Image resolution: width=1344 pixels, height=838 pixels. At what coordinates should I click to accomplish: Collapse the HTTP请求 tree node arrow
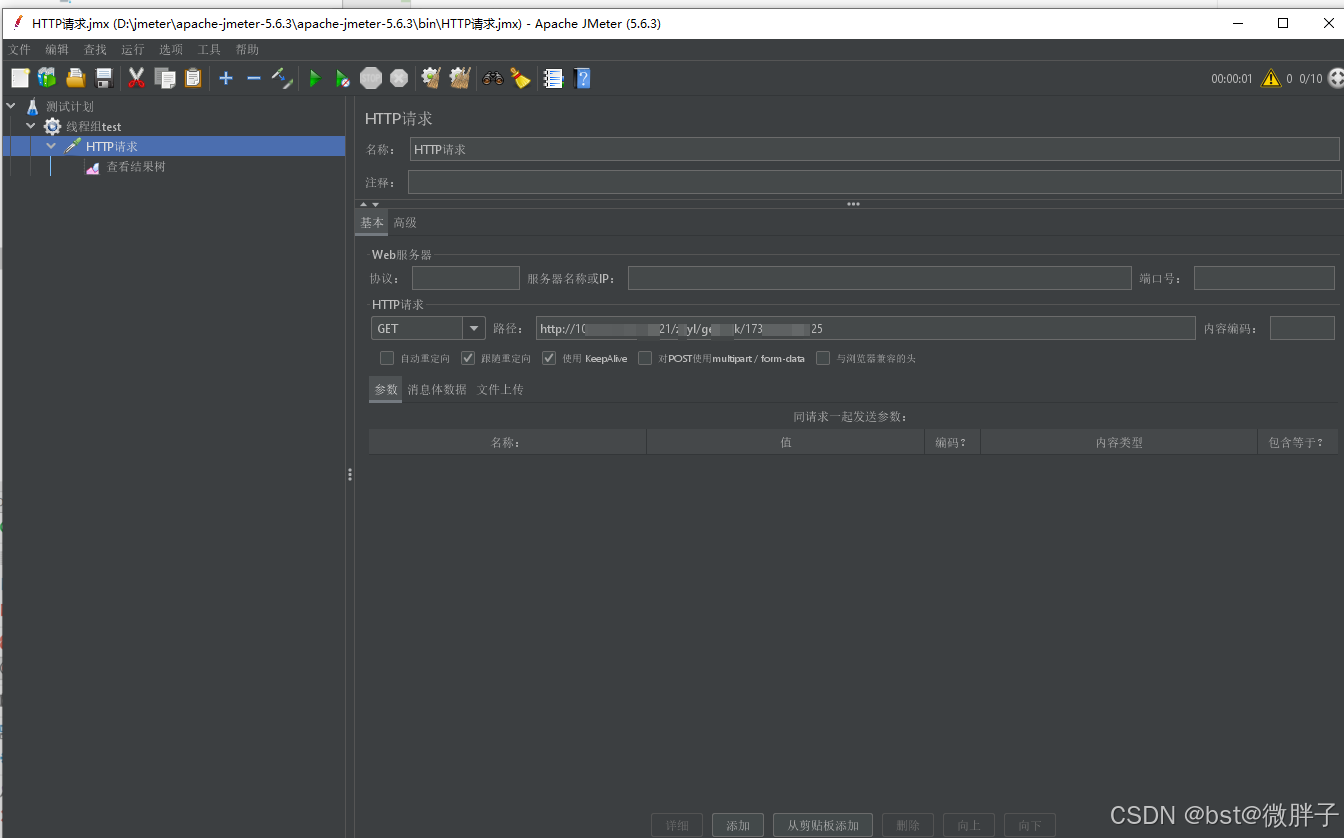pyautogui.click(x=51, y=146)
